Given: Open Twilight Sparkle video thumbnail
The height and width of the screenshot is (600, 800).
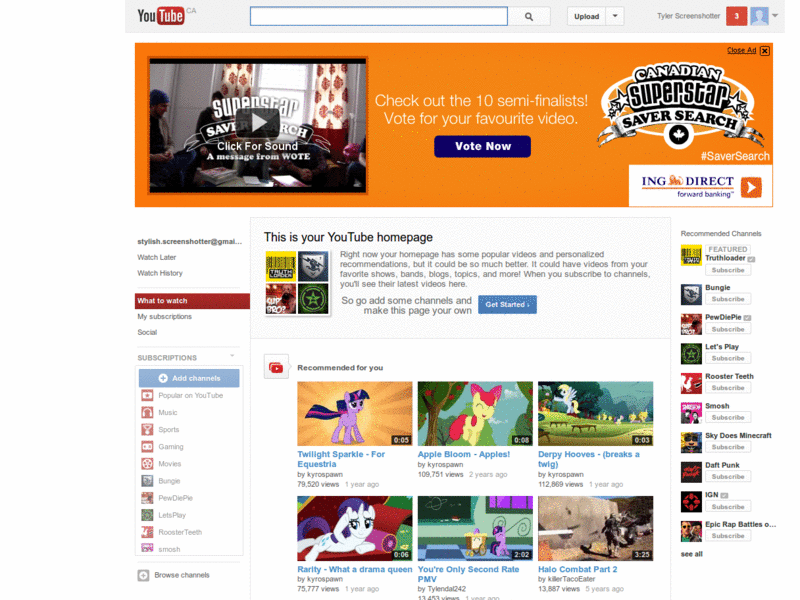Looking at the screenshot, I should (355, 414).
